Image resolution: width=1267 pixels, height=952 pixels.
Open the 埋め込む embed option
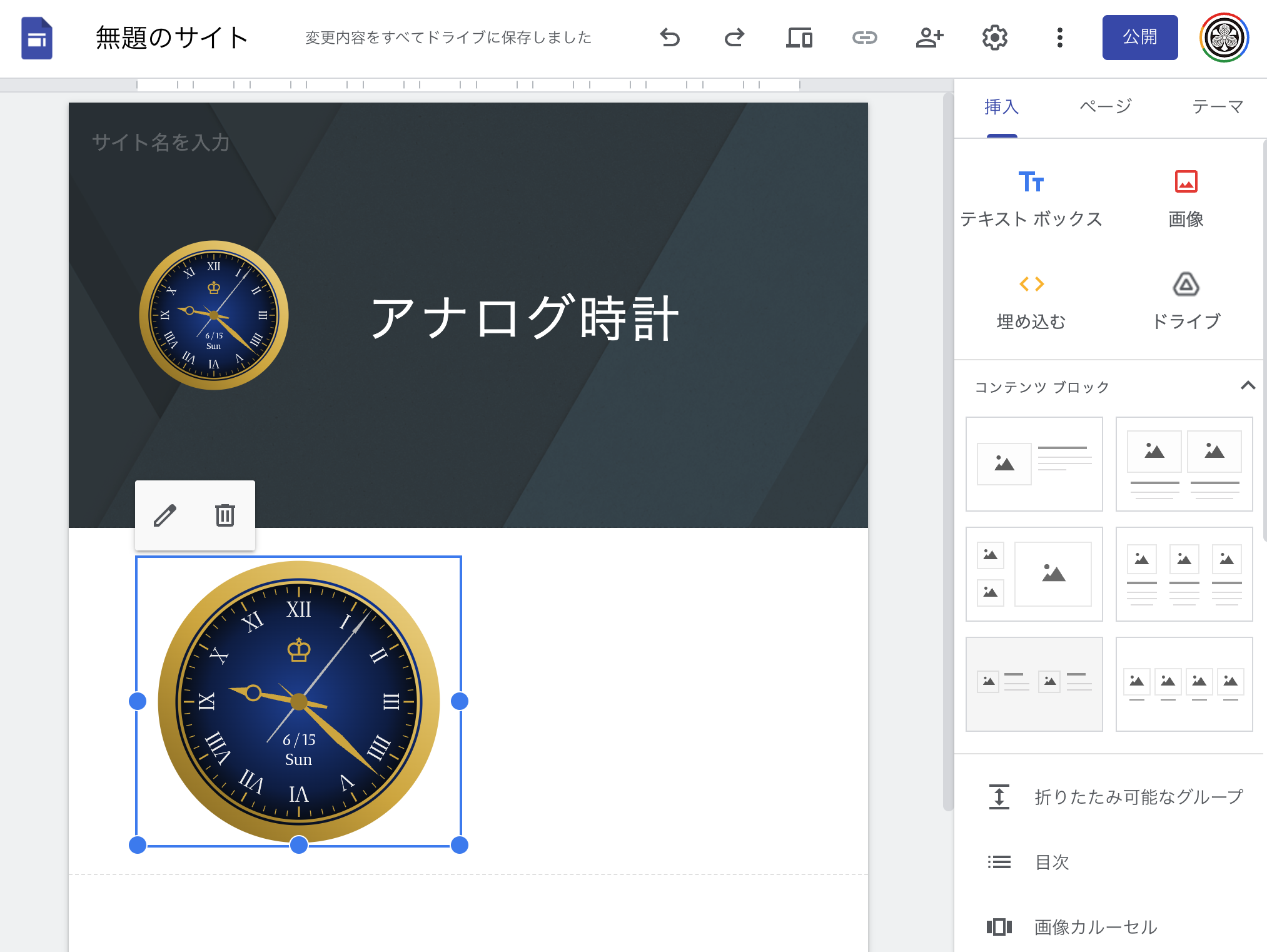(1031, 300)
